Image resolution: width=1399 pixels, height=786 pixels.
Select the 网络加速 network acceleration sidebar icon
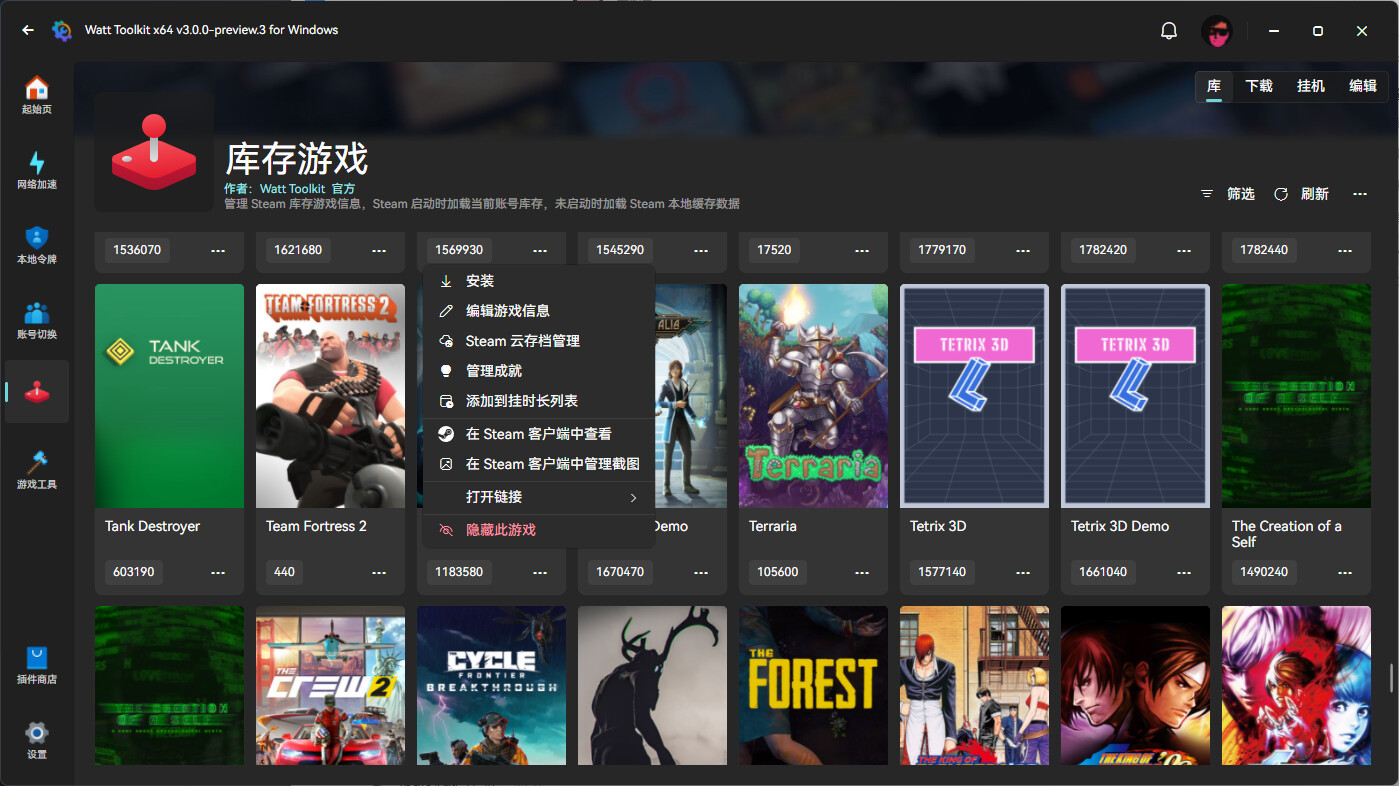click(x=36, y=170)
